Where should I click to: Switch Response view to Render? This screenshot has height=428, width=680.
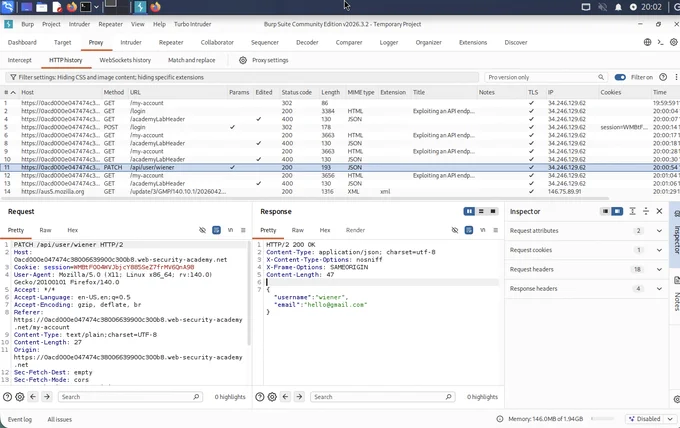(x=355, y=230)
